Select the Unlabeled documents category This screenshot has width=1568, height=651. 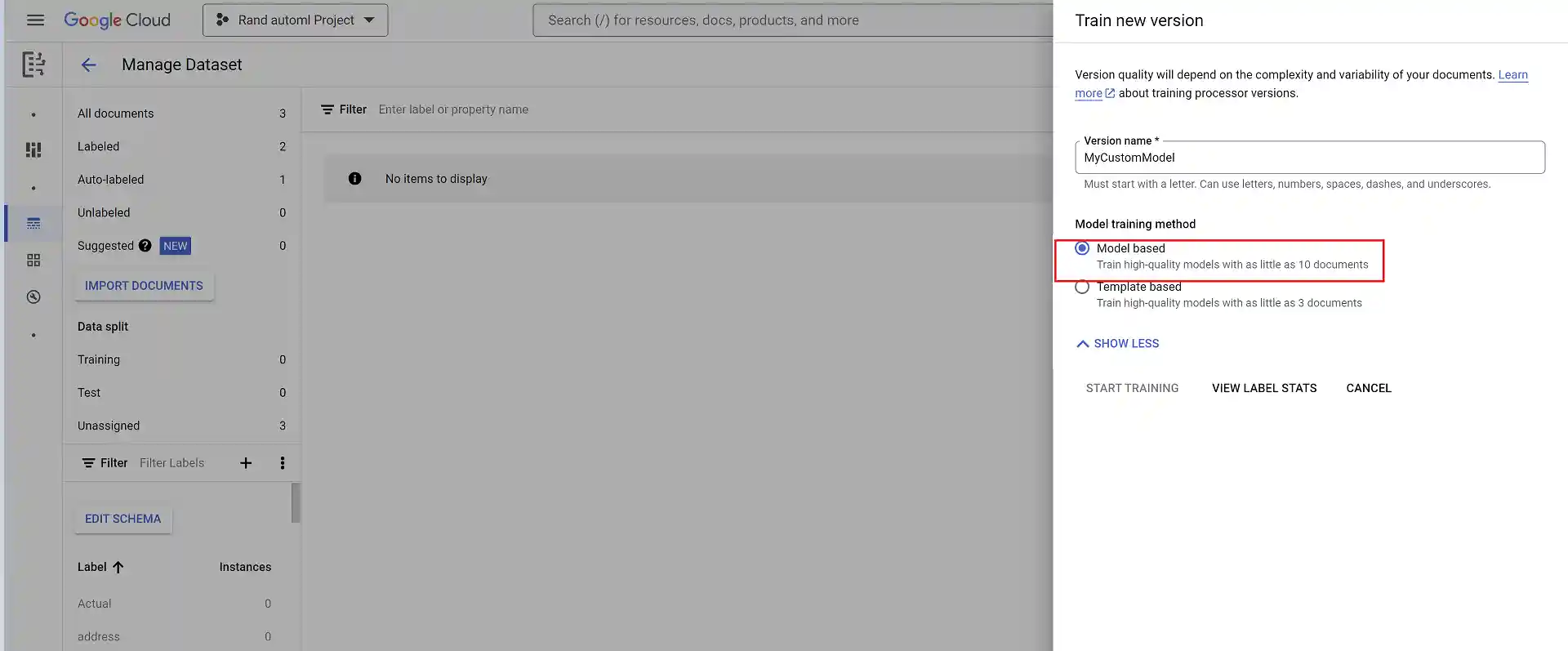point(181,212)
